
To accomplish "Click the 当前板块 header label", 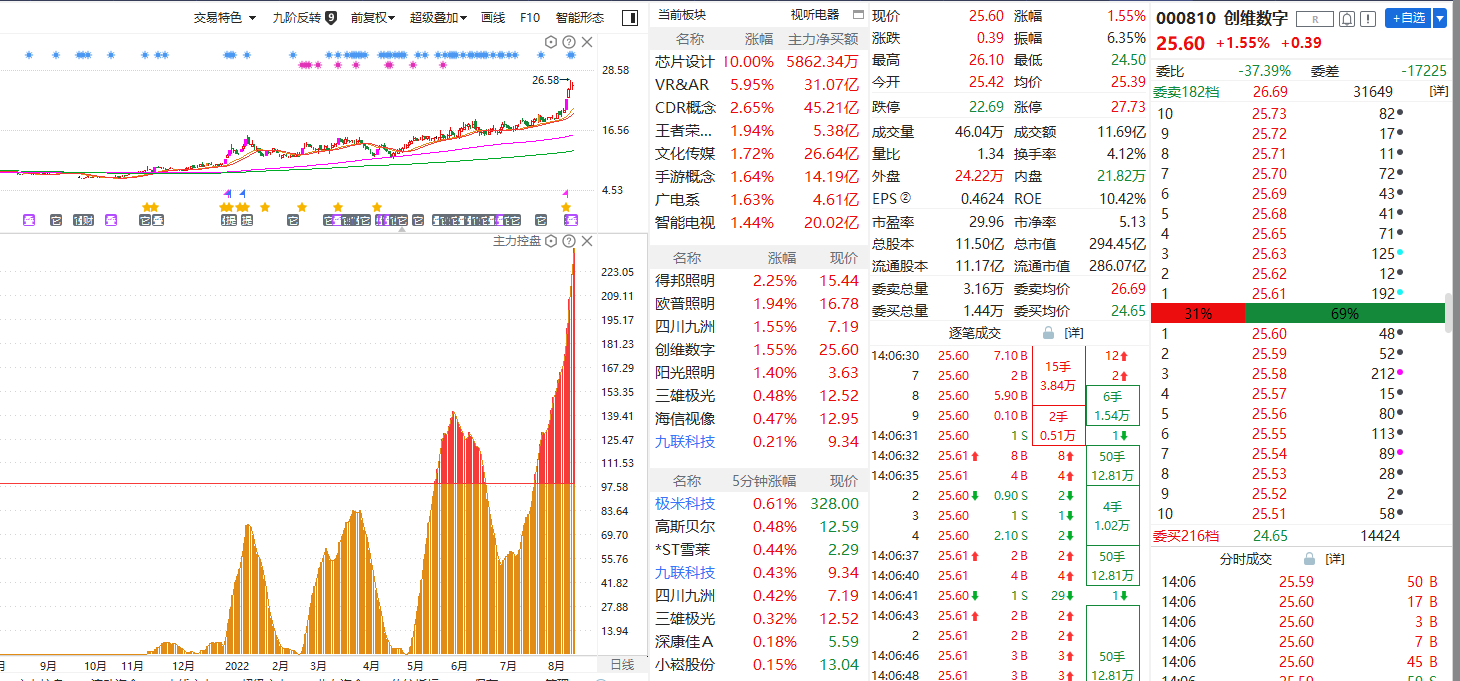I will (681, 15).
